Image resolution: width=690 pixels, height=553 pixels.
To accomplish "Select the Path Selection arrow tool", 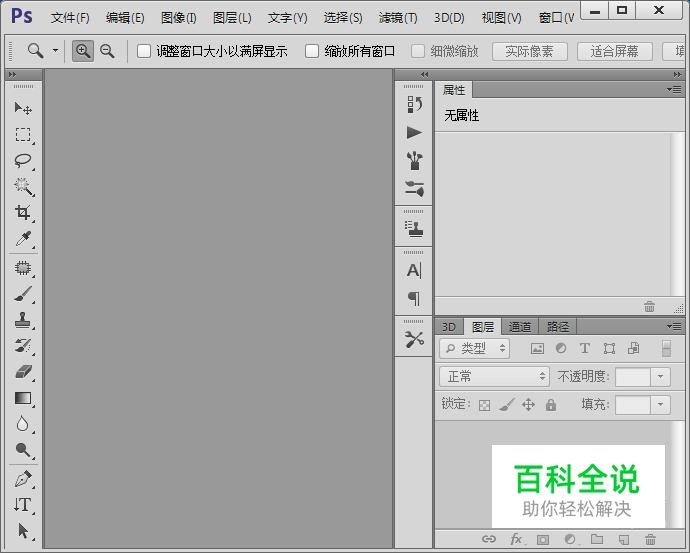I will tap(23, 531).
